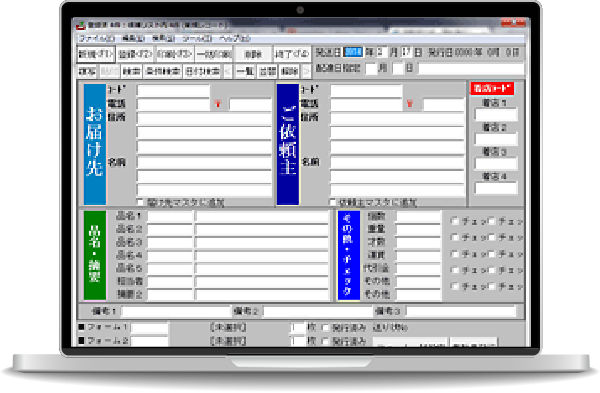This screenshot has height=393, width=600.
Task: Tick the top-left チェック checkbox
Action: coord(455,221)
